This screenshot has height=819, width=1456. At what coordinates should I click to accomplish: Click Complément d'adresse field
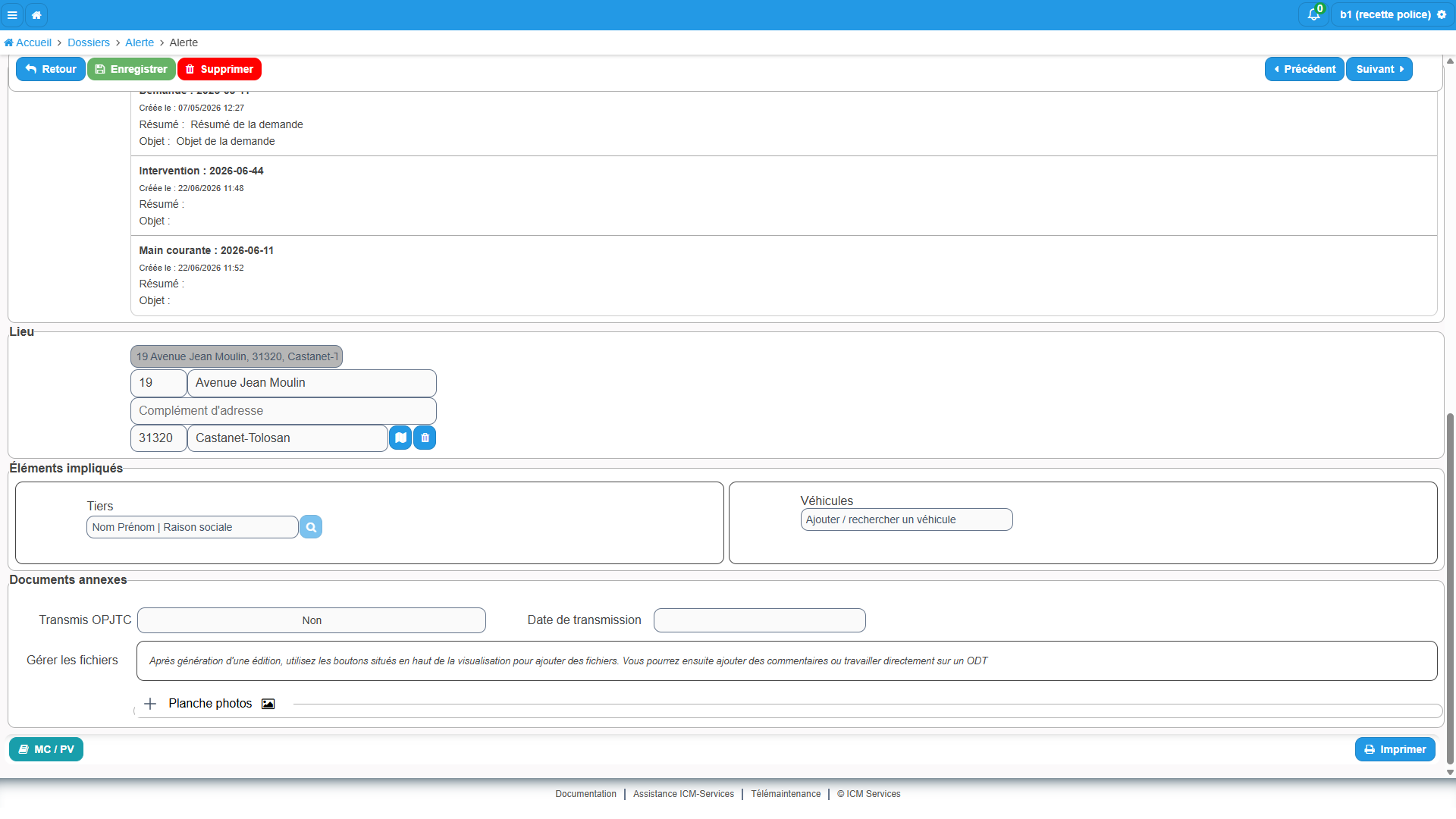click(x=284, y=411)
